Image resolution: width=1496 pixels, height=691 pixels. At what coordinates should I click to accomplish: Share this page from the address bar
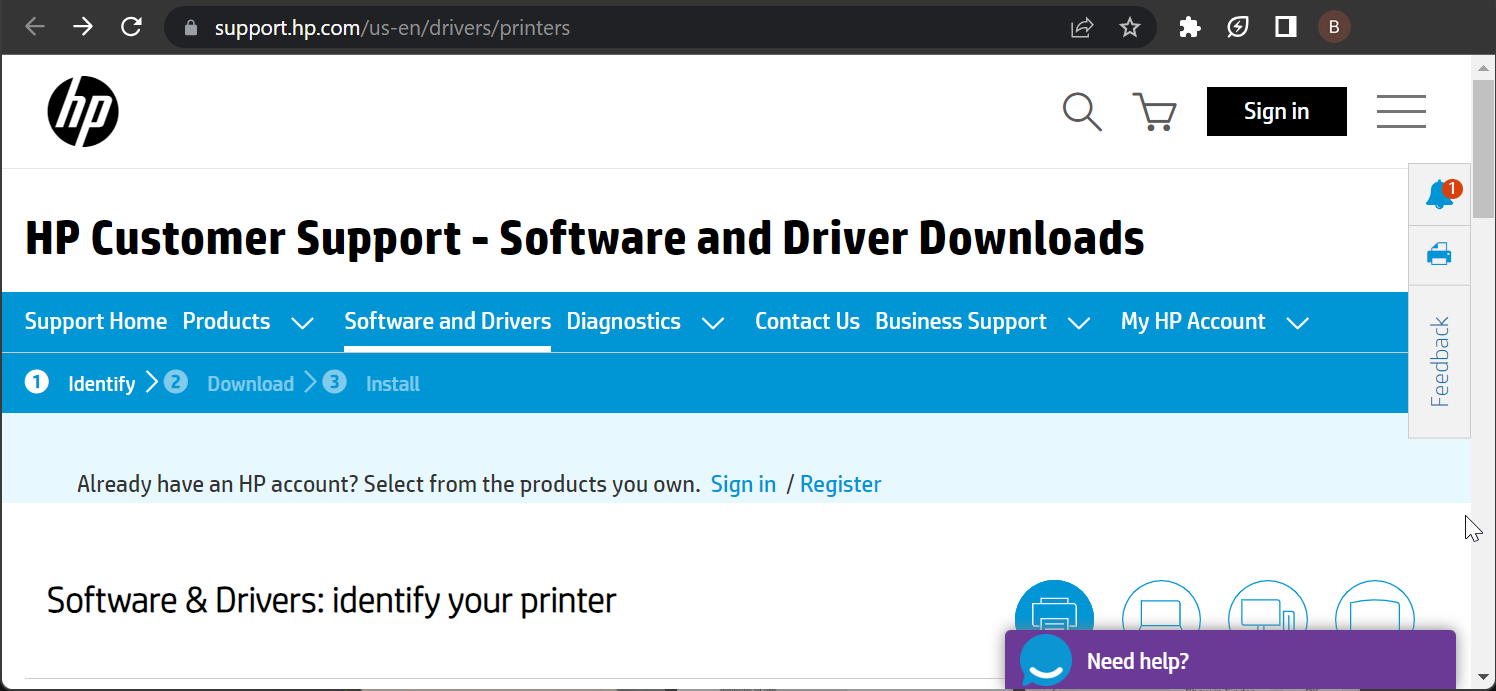click(x=1082, y=28)
